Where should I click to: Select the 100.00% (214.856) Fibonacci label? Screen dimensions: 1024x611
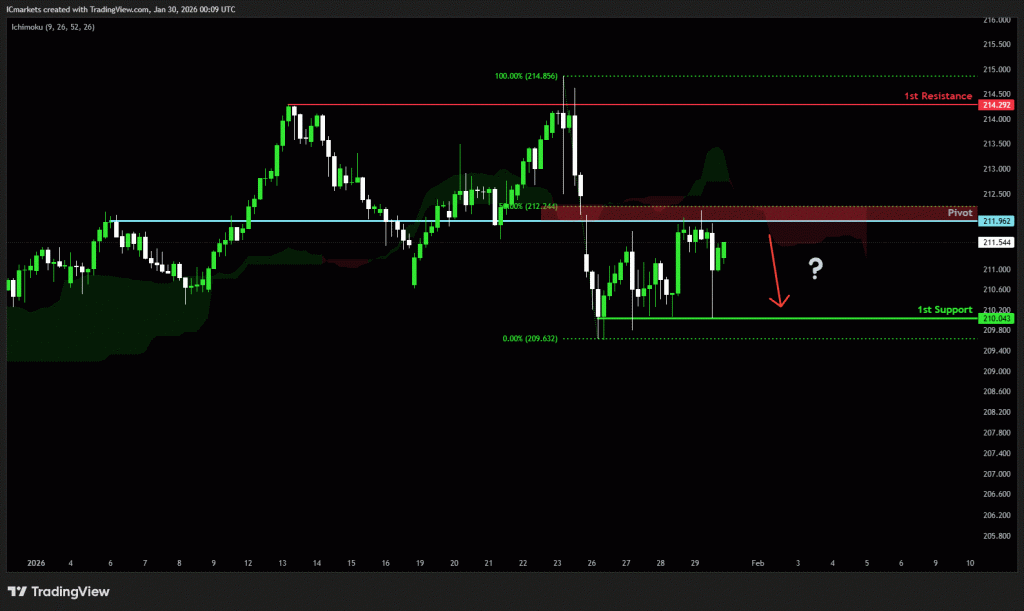(x=527, y=76)
